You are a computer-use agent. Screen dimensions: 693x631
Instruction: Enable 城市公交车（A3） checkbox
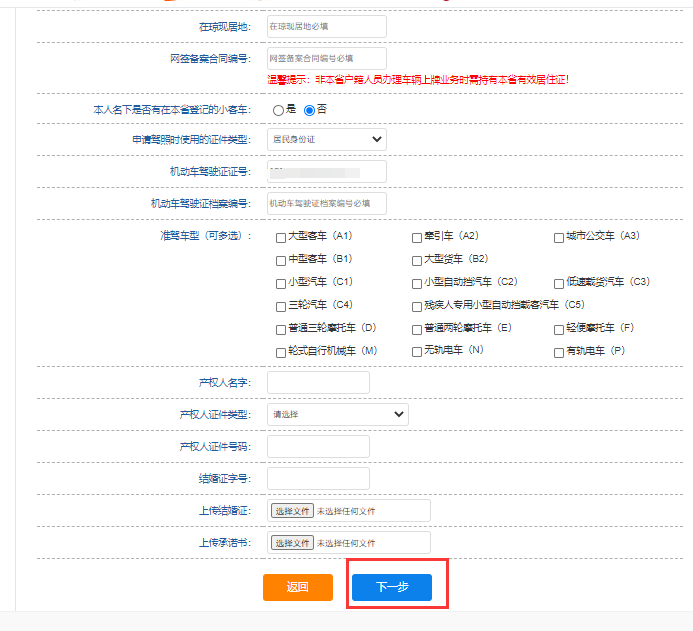(559, 237)
